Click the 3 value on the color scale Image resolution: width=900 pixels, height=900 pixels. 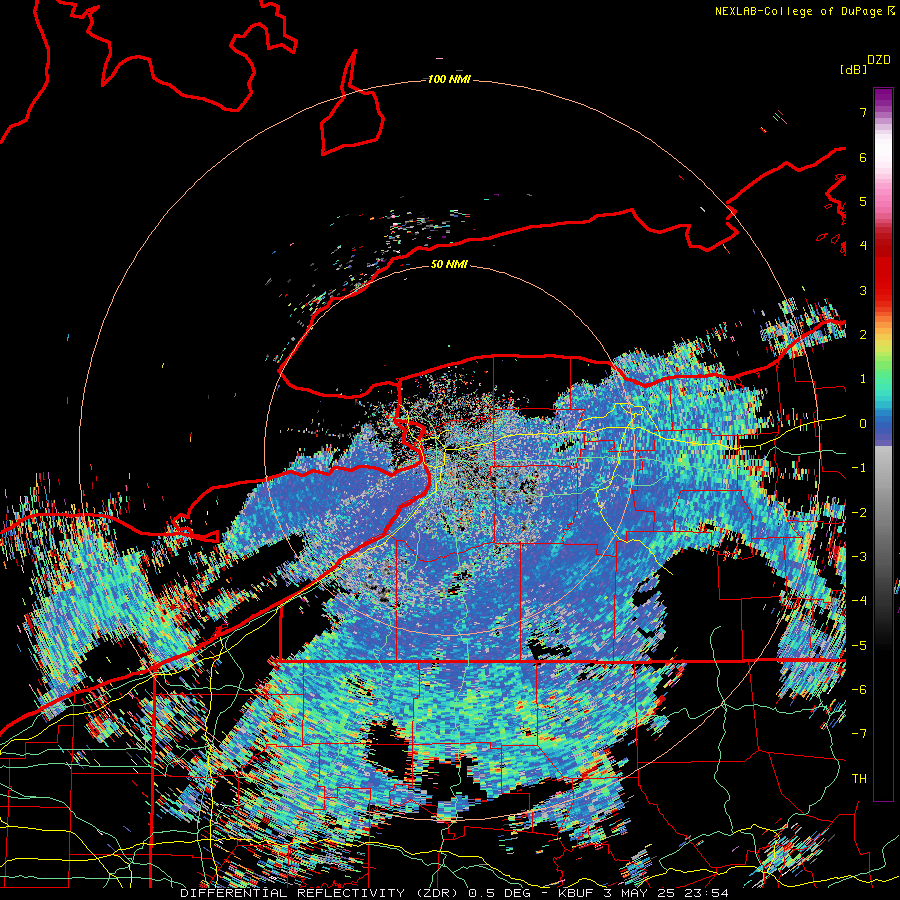tap(863, 290)
